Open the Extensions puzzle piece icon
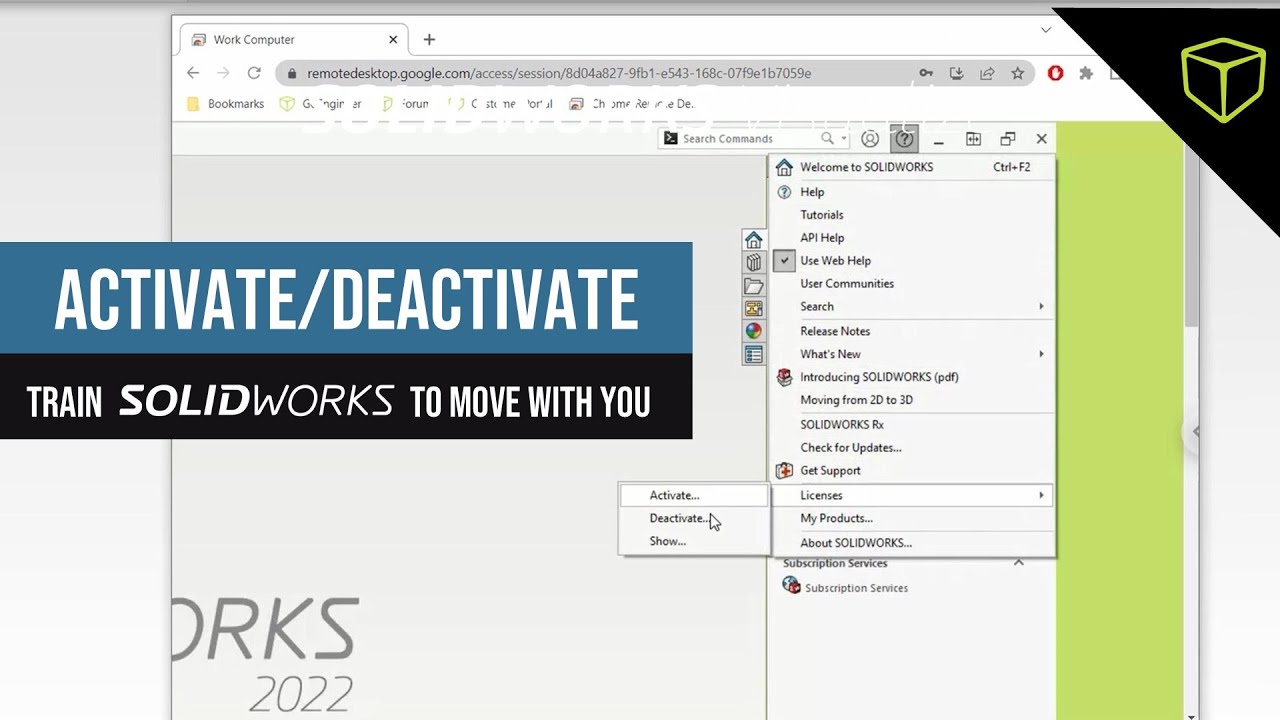The height and width of the screenshot is (720, 1280). coord(1086,73)
